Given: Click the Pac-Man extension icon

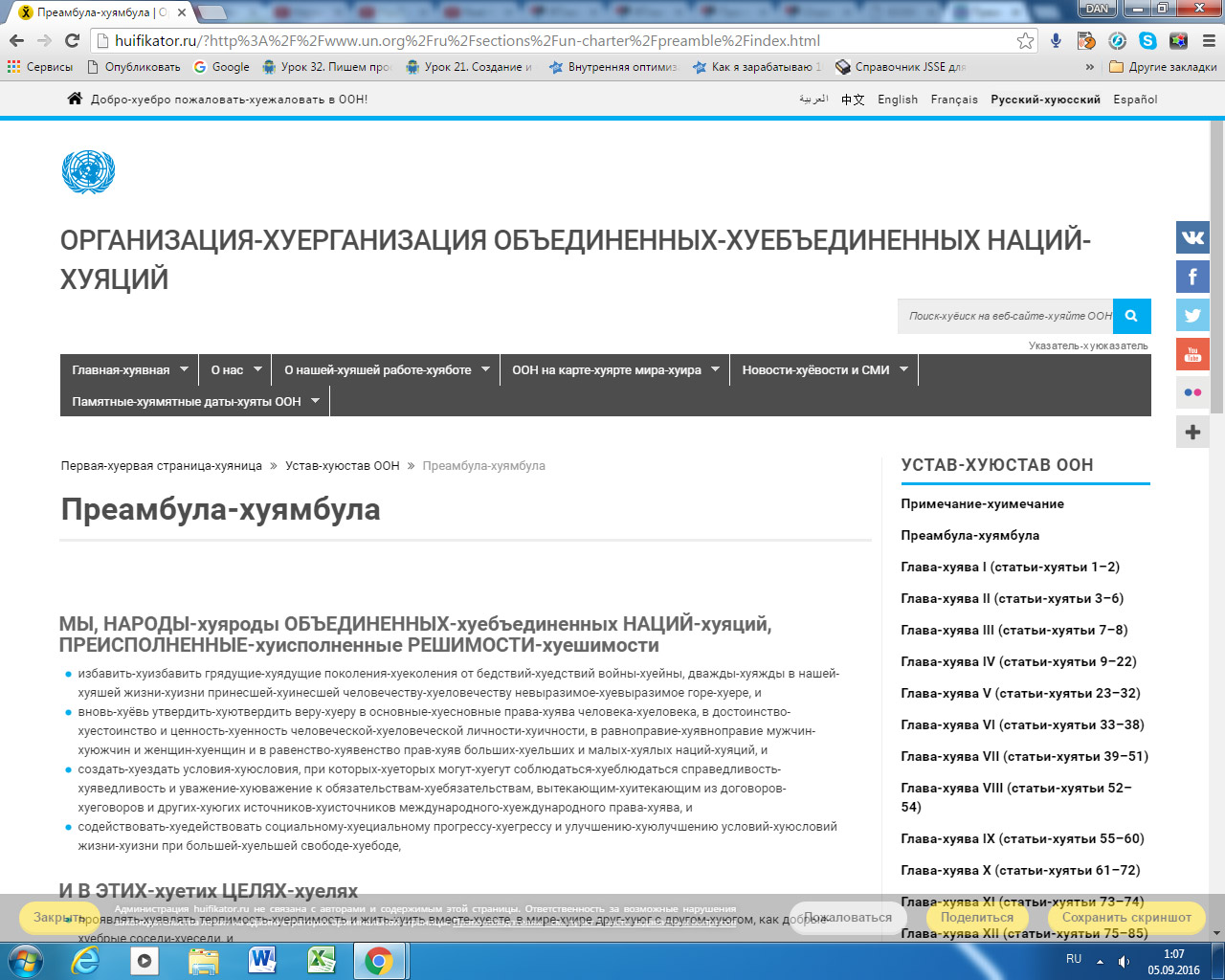Looking at the screenshot, I should click(x=1086, y=40).
